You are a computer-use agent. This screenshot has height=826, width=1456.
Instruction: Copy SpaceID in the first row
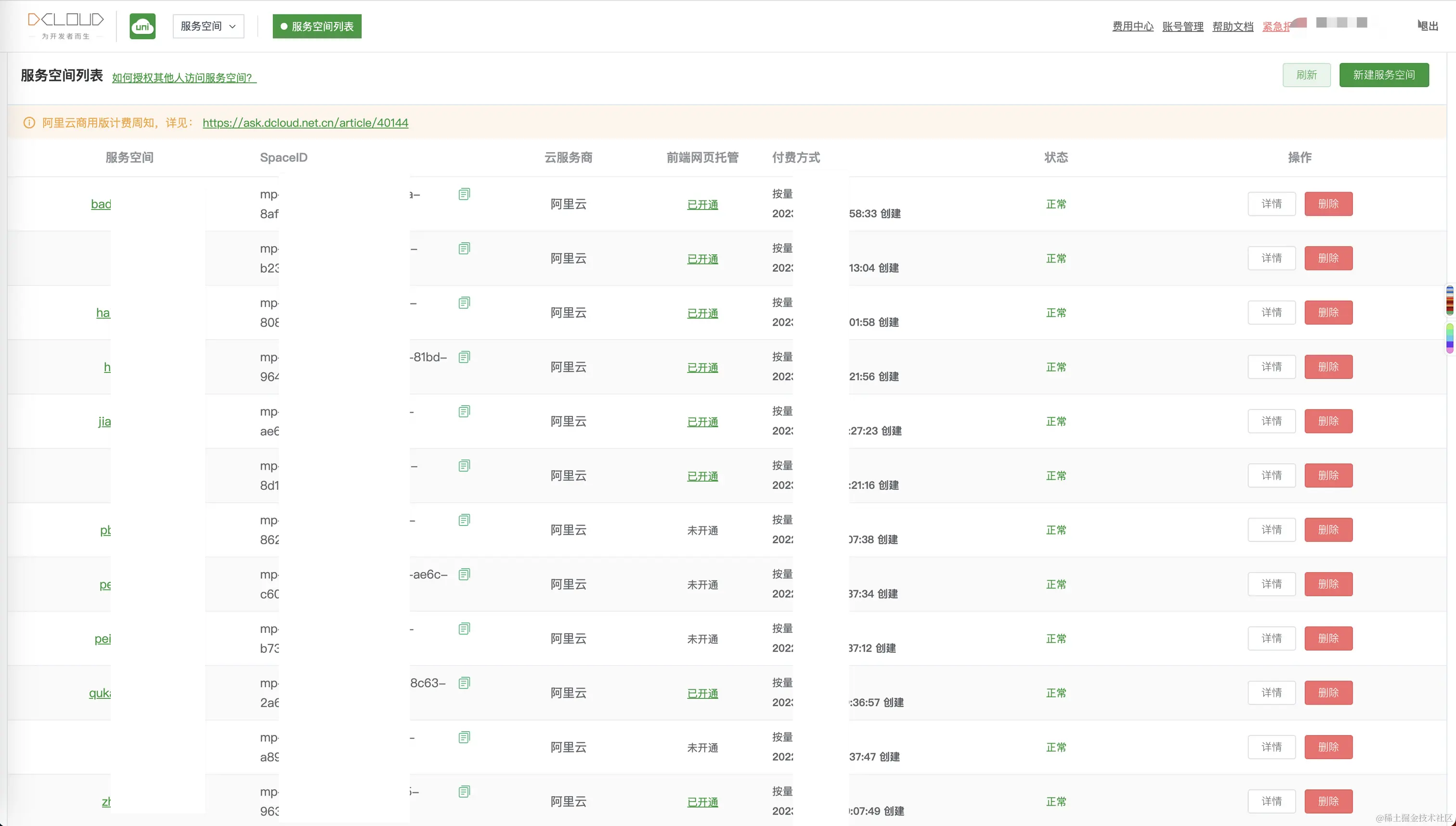pyautogui.click(x=464, y=195)
